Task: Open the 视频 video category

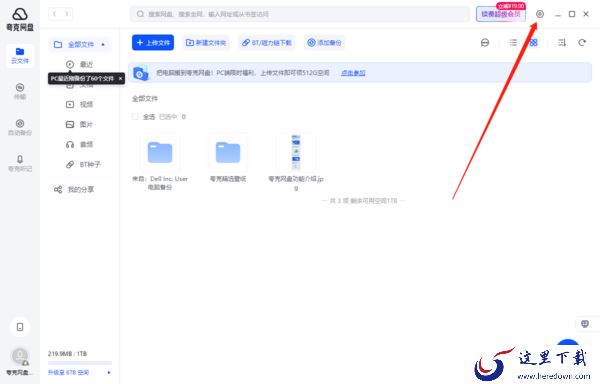Action: tap(80, 104)
